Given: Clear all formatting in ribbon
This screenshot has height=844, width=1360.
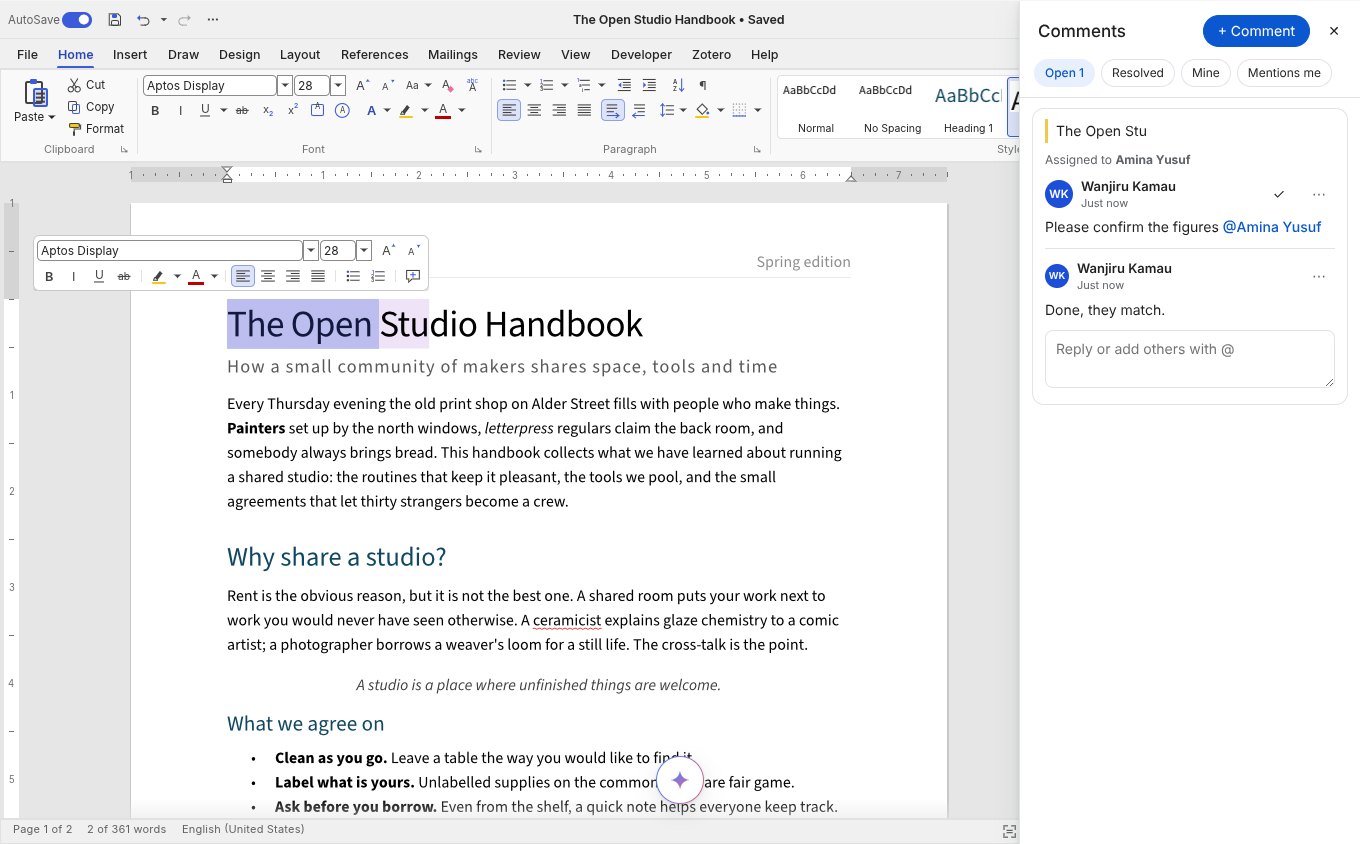Looking at the screenshot, I should [447, 85].
